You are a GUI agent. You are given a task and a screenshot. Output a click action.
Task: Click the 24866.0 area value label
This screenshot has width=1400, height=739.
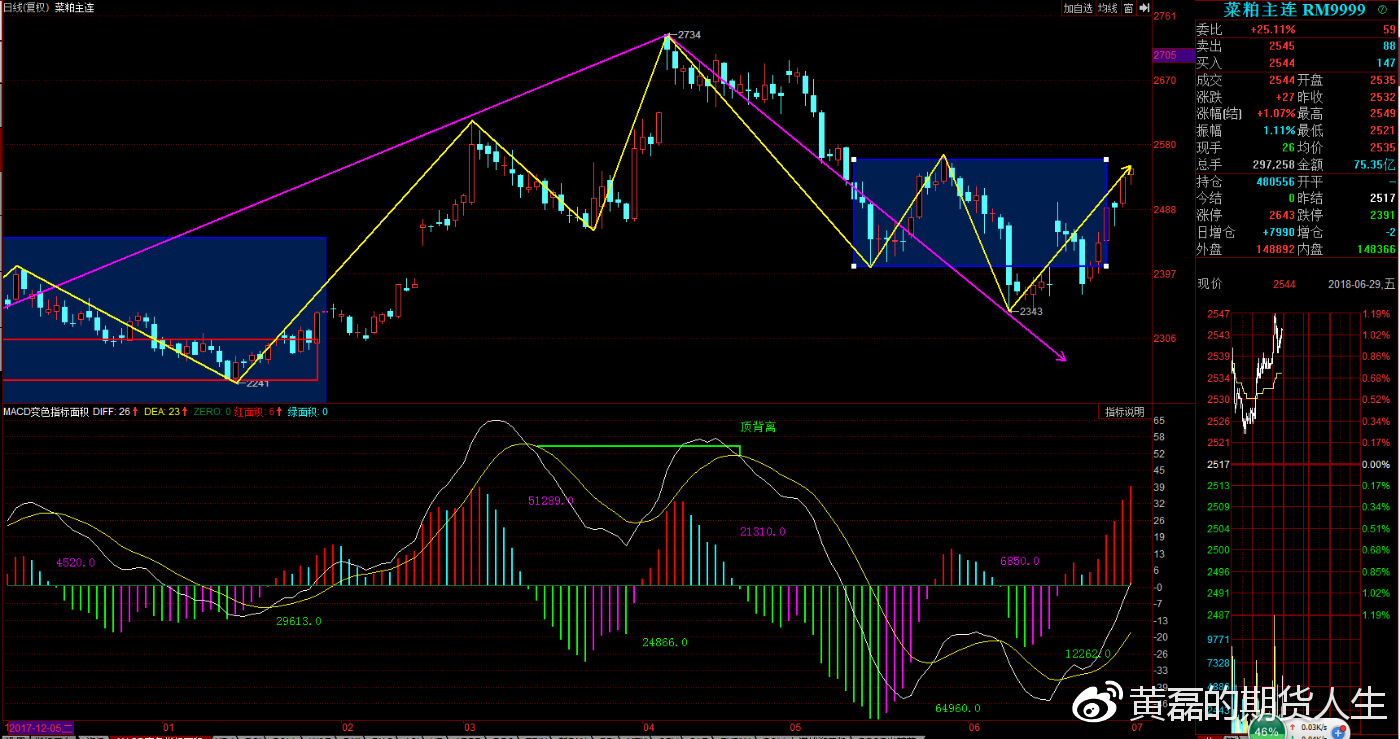pyautogui.click(x=665, y=642)
